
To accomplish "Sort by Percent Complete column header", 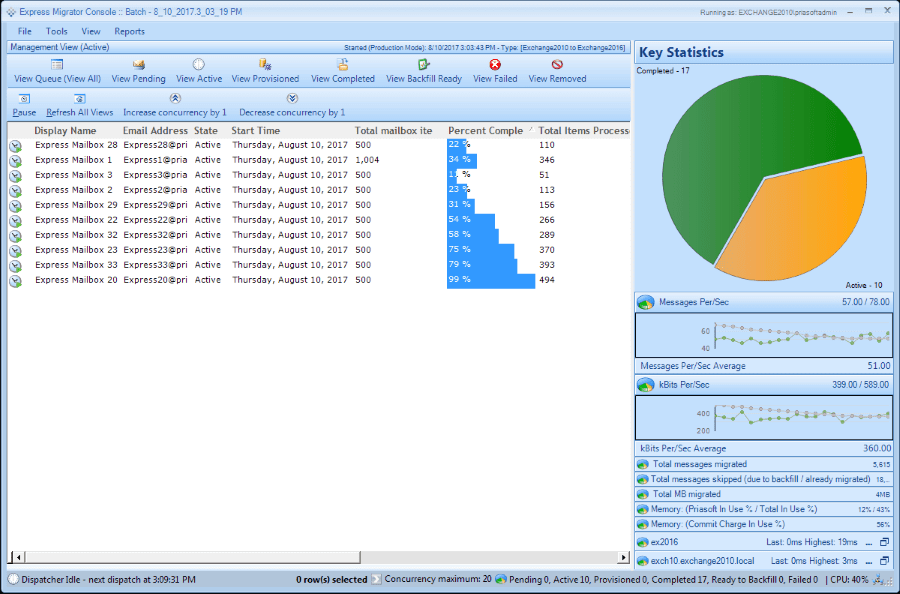I will (486, 131).
